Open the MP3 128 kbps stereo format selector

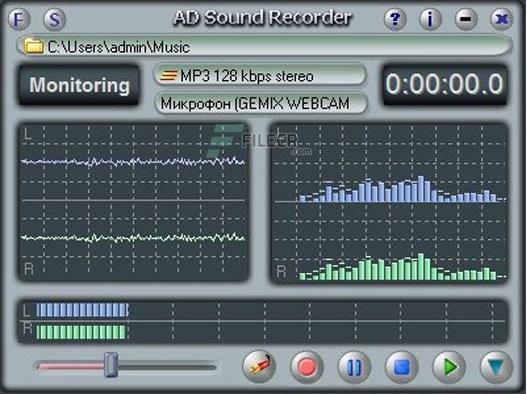click(260, 76)
